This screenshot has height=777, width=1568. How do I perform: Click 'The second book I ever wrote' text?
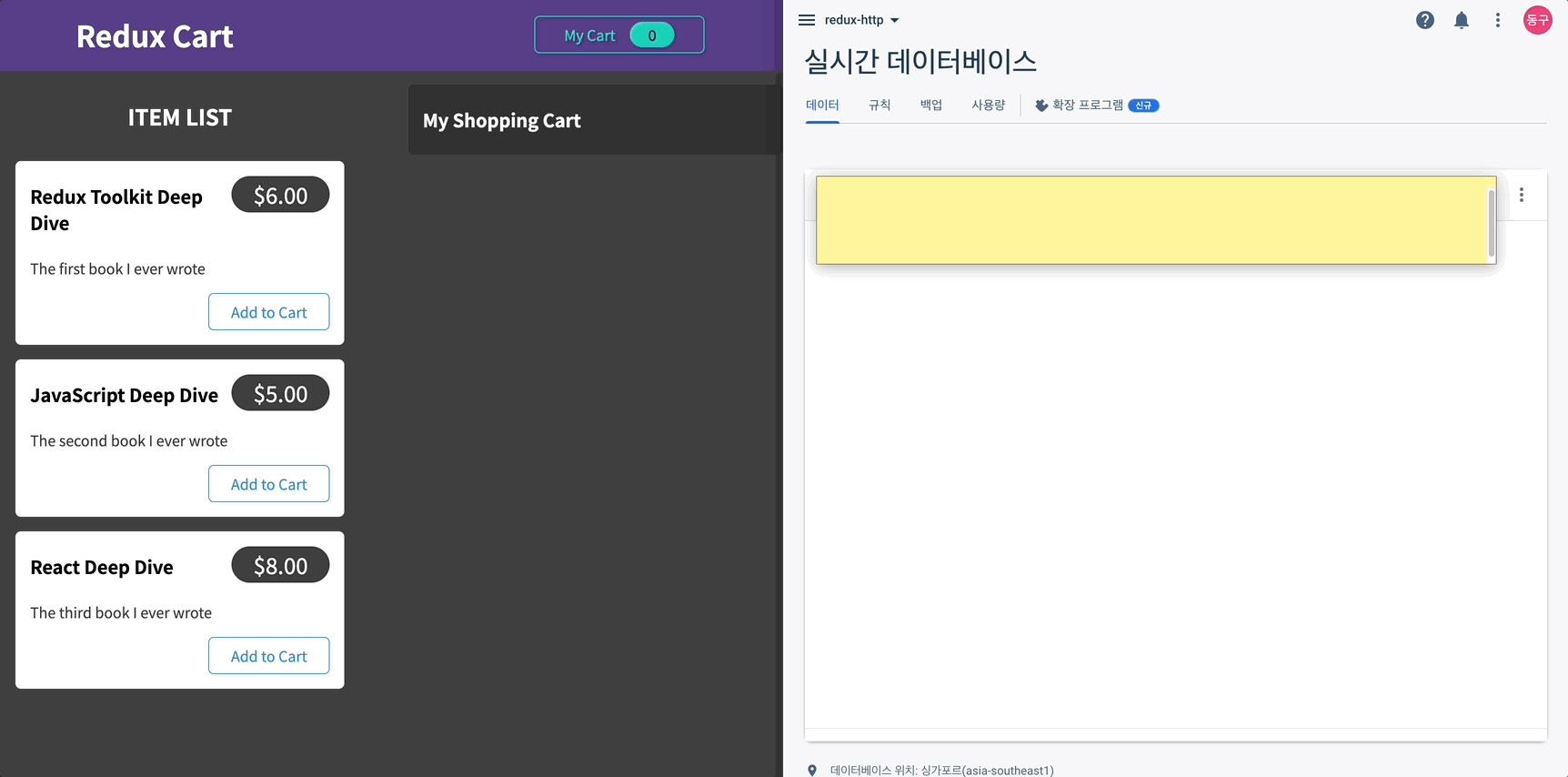tap(129, 441)
